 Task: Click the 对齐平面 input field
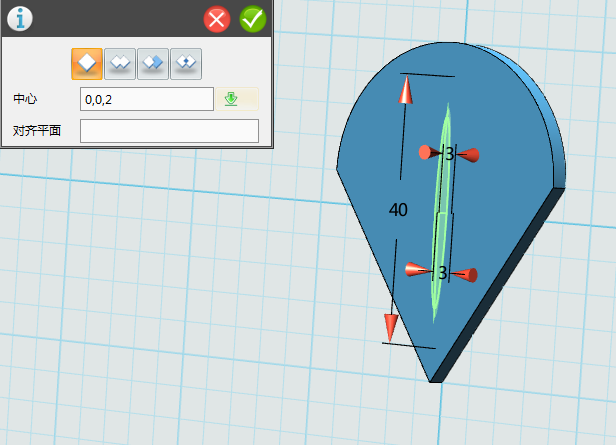click(169, 131)
